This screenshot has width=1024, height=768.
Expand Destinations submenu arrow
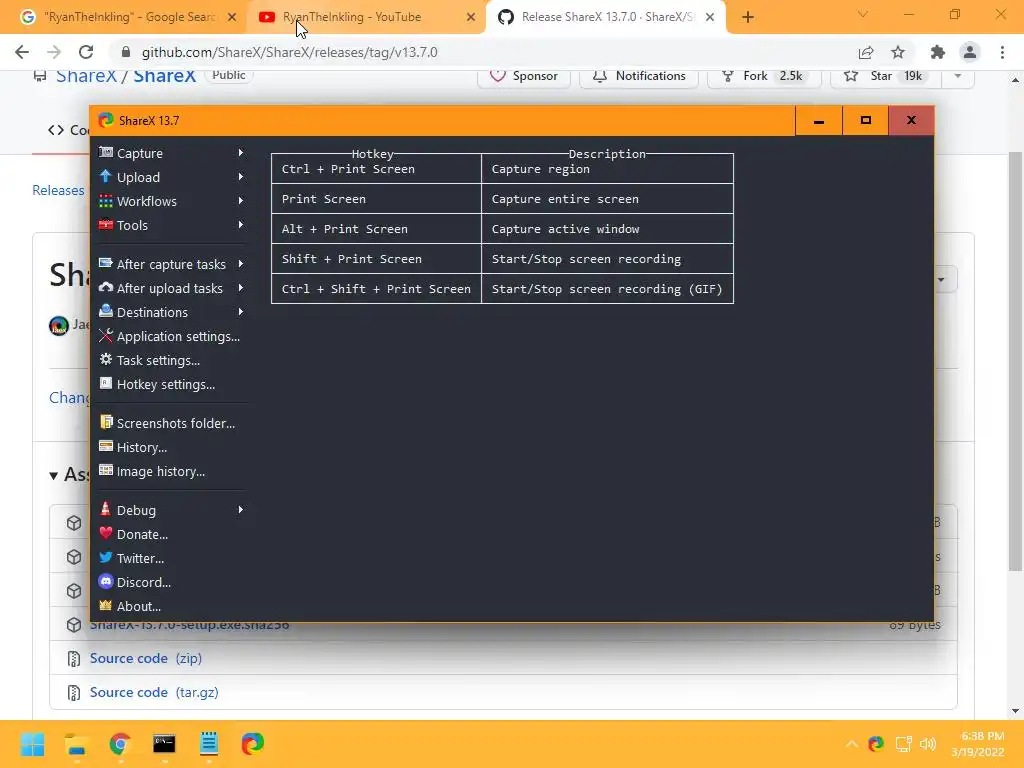coord(241,312)
